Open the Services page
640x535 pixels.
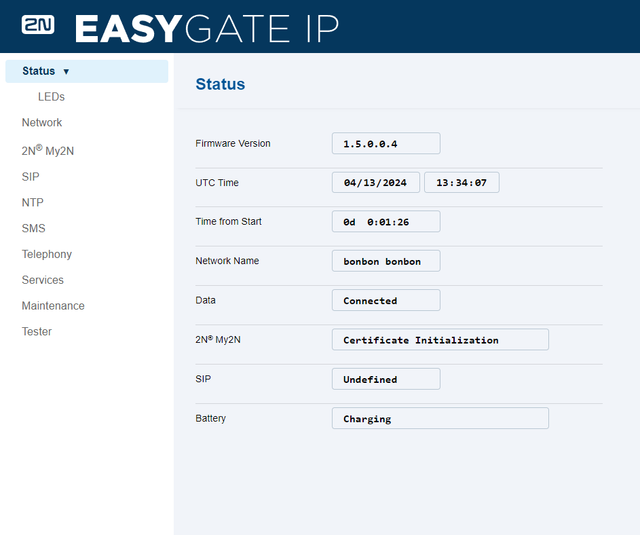tap(42, 280)
